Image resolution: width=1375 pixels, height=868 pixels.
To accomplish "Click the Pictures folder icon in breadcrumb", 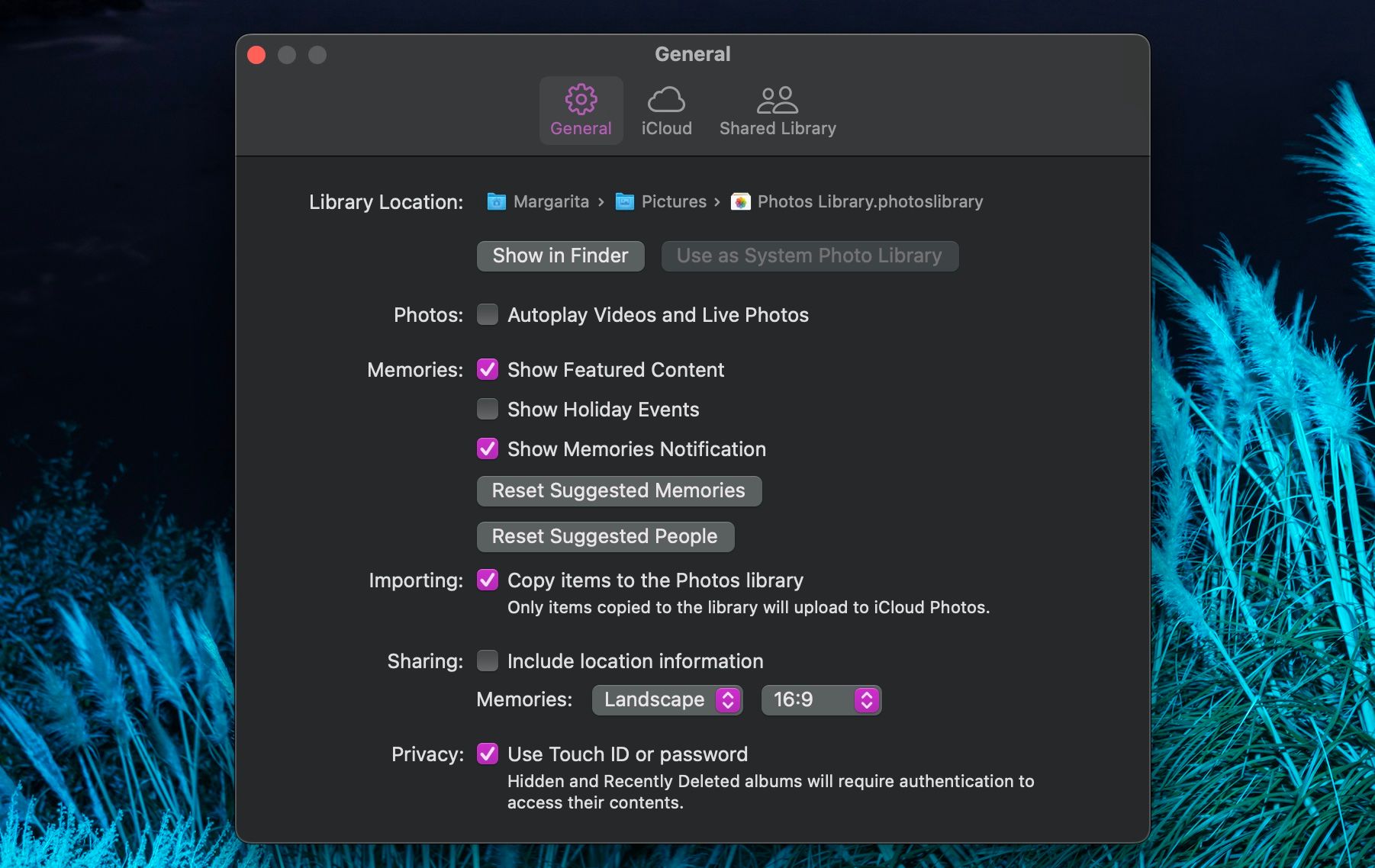I will pos(624,201).
